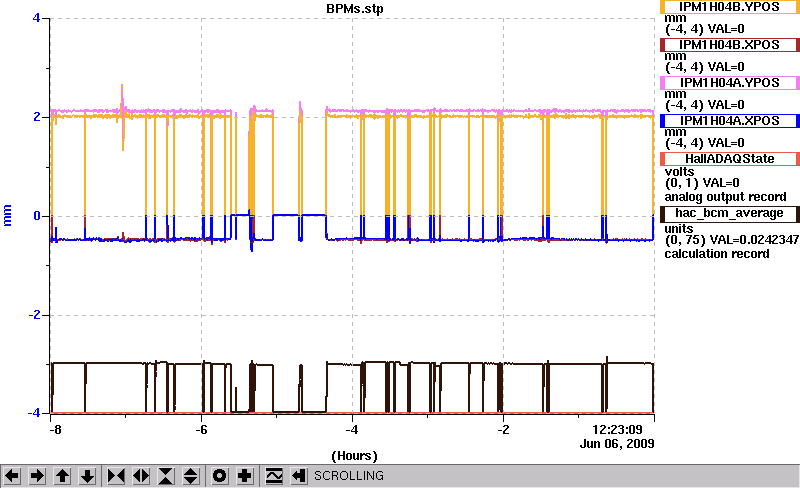Select the HallADAQState curve in the legend
The height and width of the screenshot is (488, 800).
tap(730, 159)
